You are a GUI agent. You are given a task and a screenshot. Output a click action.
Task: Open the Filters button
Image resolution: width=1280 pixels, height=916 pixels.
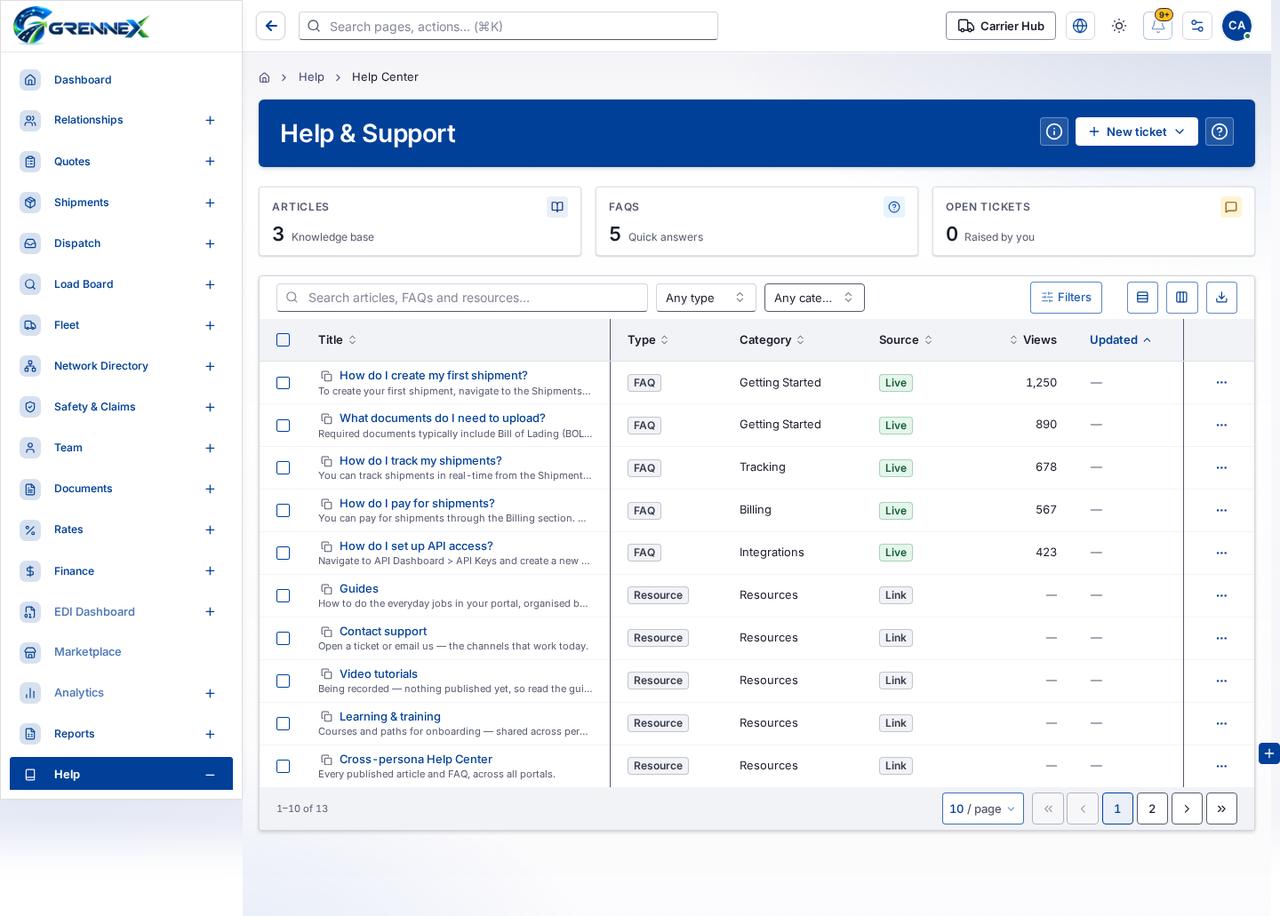[x=1066, y=297]
